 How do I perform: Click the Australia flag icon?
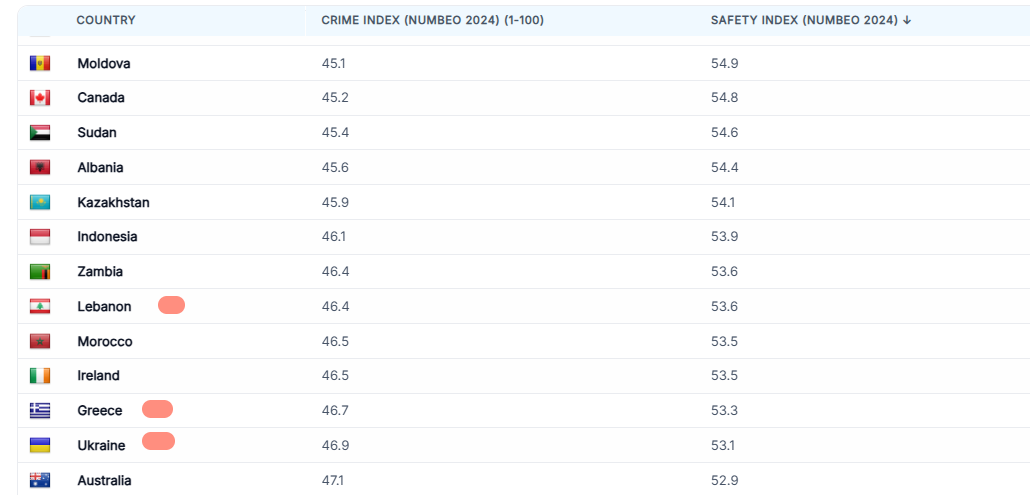[39, 481]
